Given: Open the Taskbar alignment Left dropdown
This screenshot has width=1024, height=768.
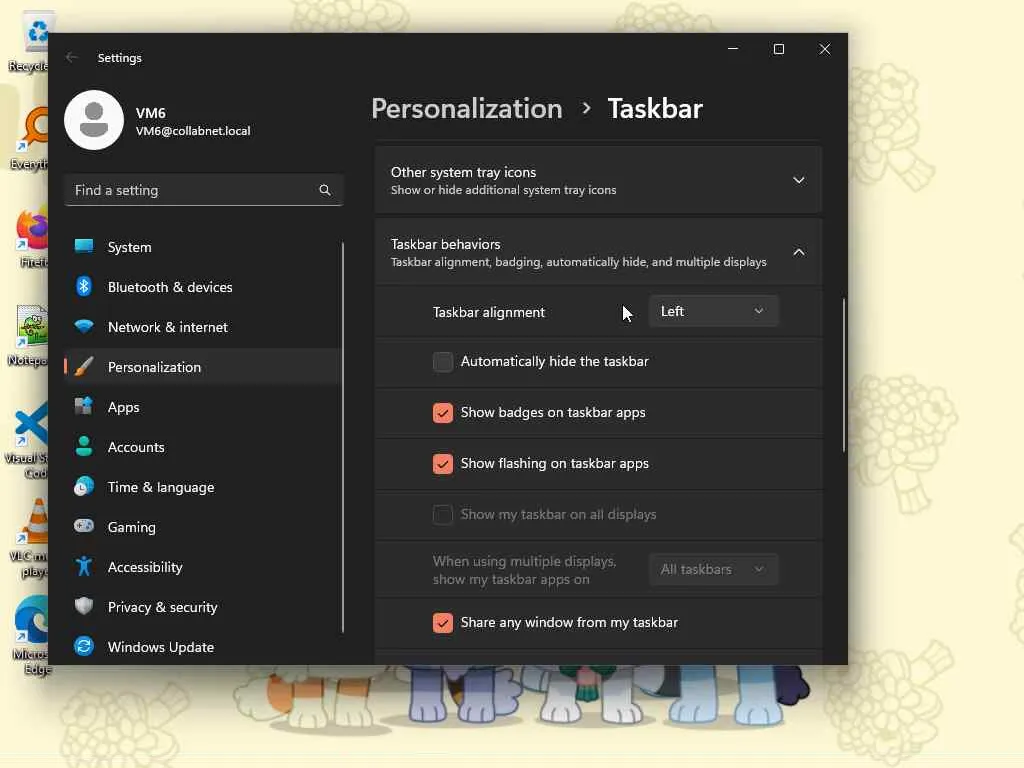Looking at the screenshot, I should point(713,312).
